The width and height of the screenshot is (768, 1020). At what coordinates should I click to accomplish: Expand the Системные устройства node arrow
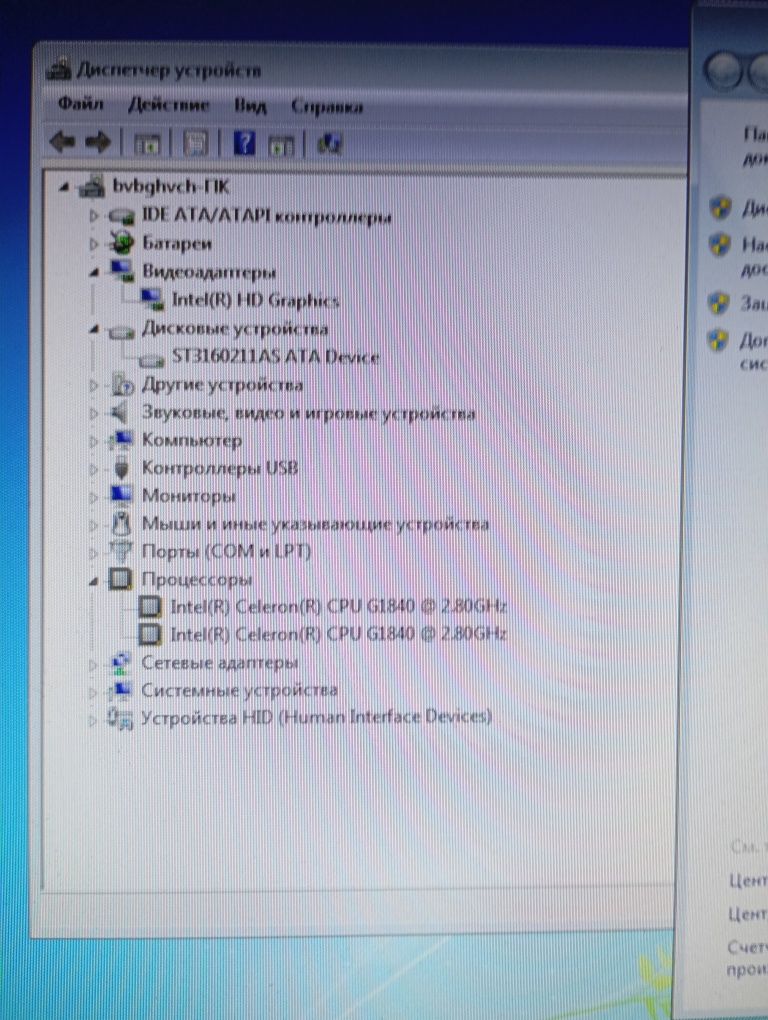pyautogui.click(x=94, y=691)
